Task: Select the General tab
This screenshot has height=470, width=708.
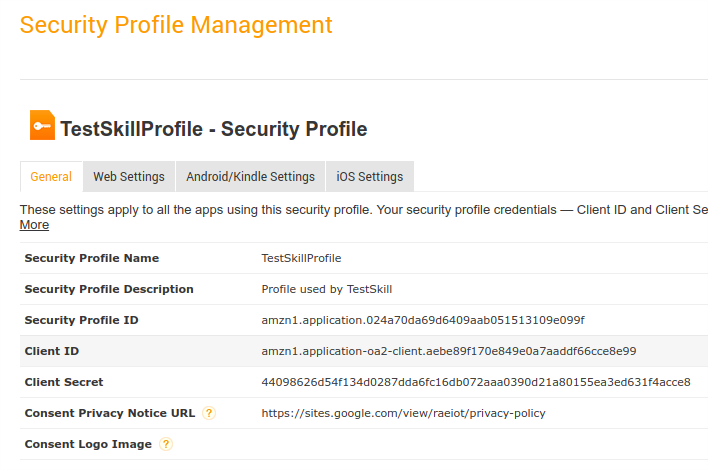Action: click(x=51, y=177)
